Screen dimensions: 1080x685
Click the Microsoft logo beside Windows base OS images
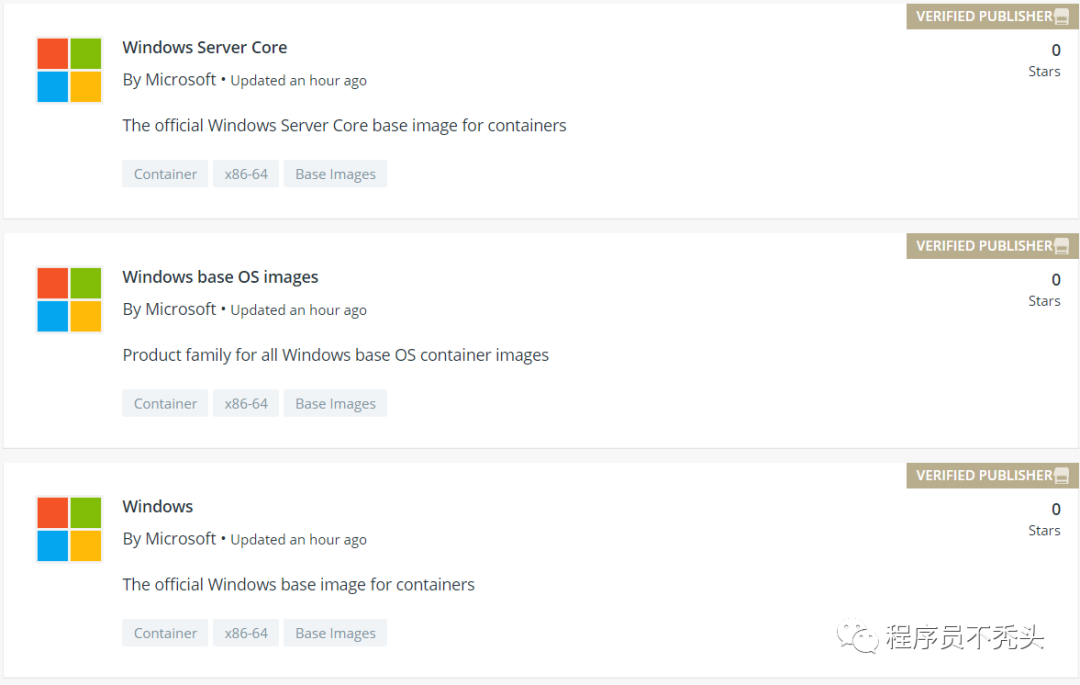(x=70, y=300)
